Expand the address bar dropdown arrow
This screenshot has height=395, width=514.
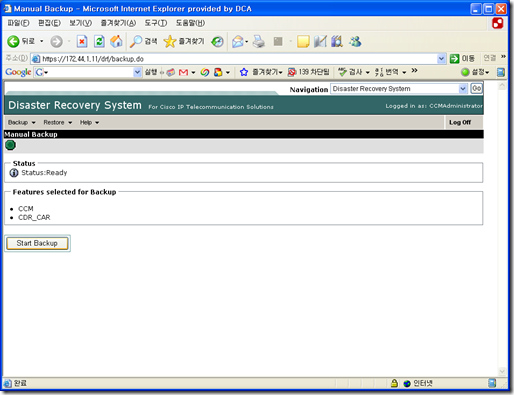tap(441, 59)
